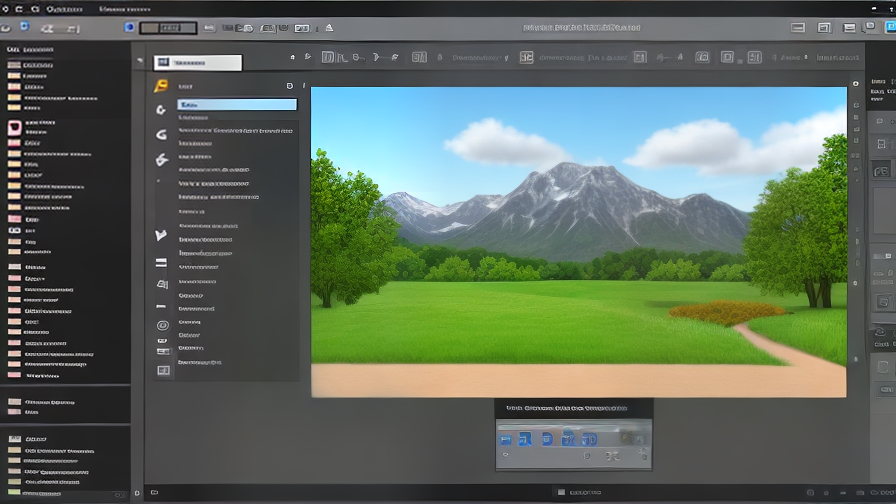Open the dark dropdown box in top toolbar
896x504 pixels.
point(167,28)
